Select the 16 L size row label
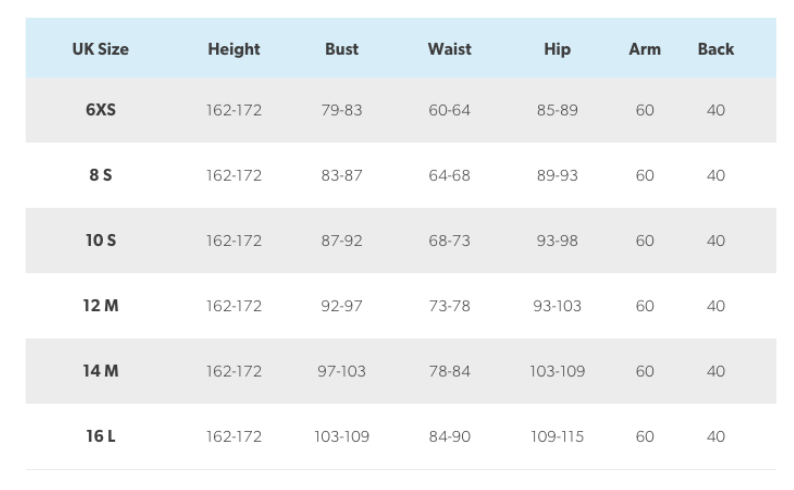 coord(100,437)
